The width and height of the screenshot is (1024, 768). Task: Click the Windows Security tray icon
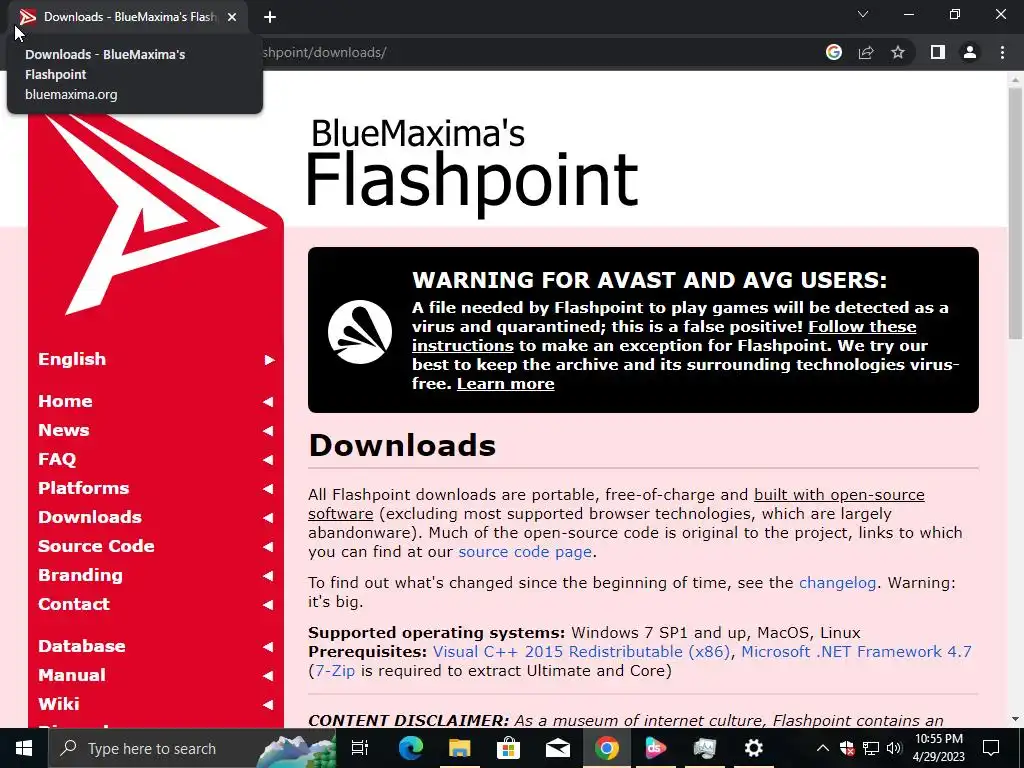click(x=847, y=748)
